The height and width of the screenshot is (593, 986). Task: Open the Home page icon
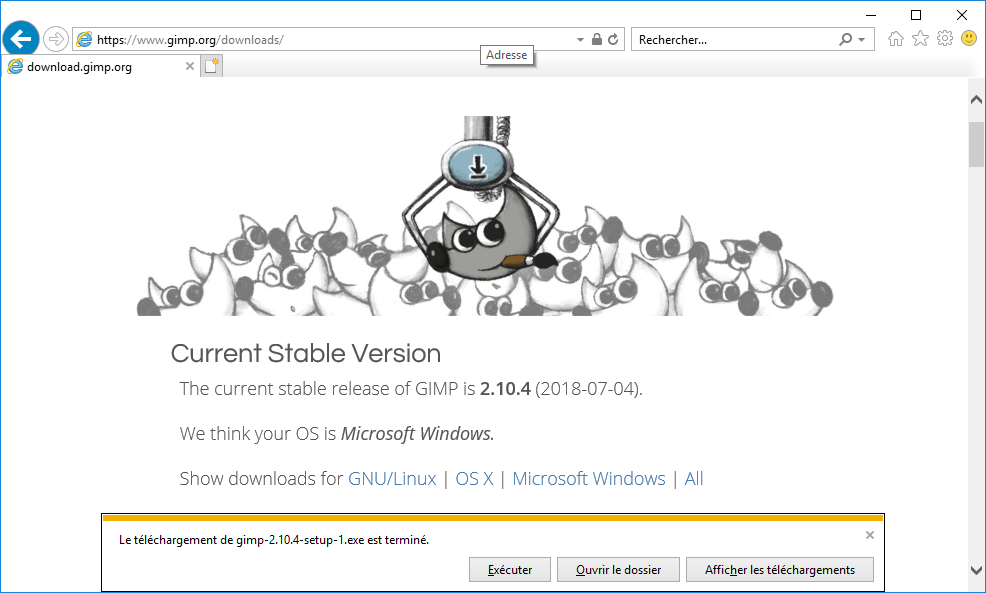[x=895, y=39]
